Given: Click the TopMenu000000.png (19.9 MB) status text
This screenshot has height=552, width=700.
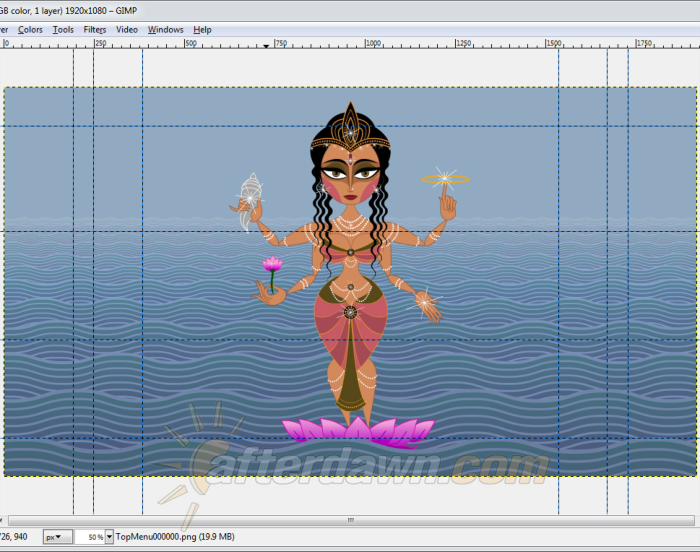Looking at the screenshot, I should tap(175, 537).
